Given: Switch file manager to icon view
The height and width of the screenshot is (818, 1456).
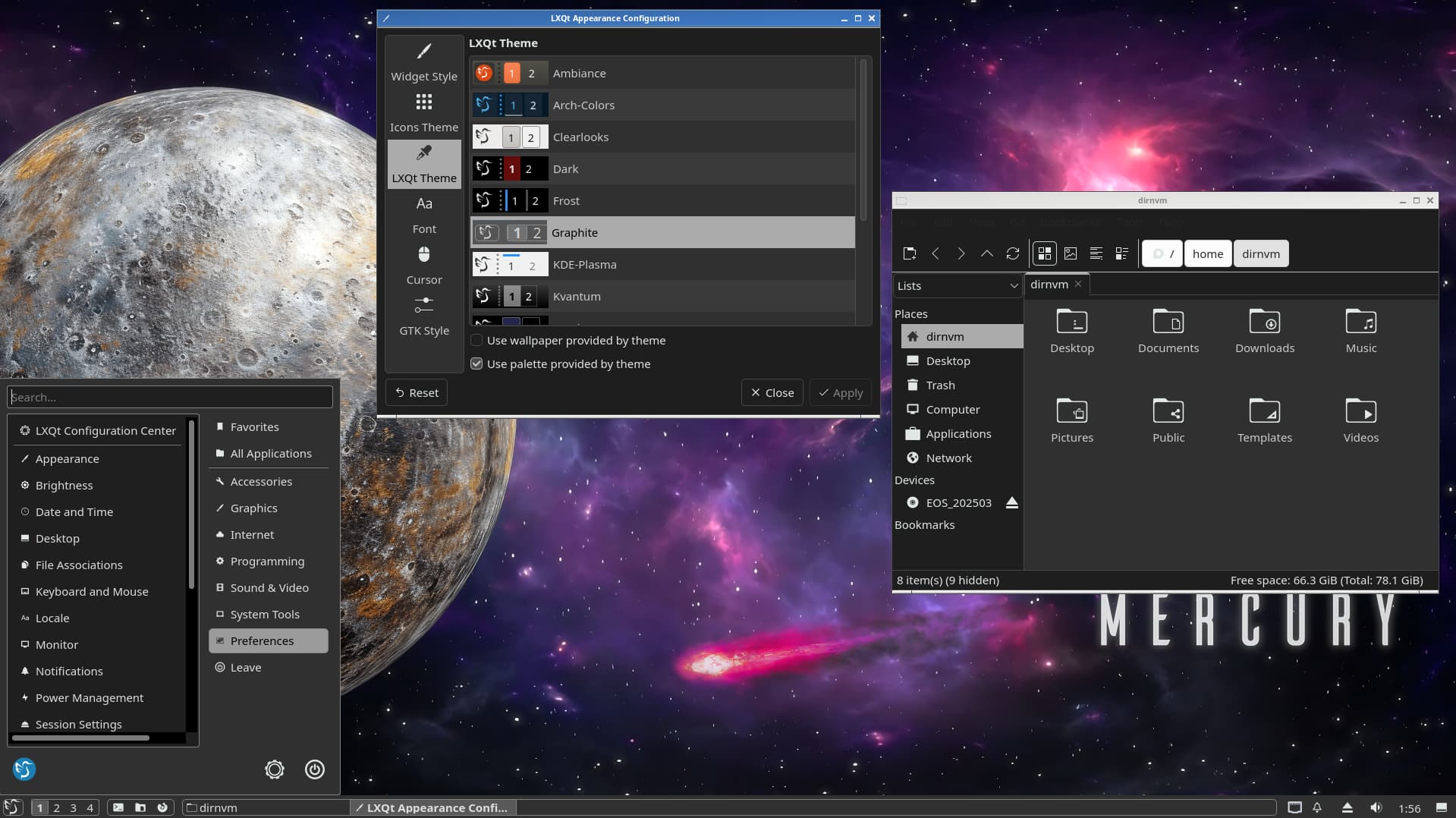Looking at the screenshot, I should coord(1045,253).
